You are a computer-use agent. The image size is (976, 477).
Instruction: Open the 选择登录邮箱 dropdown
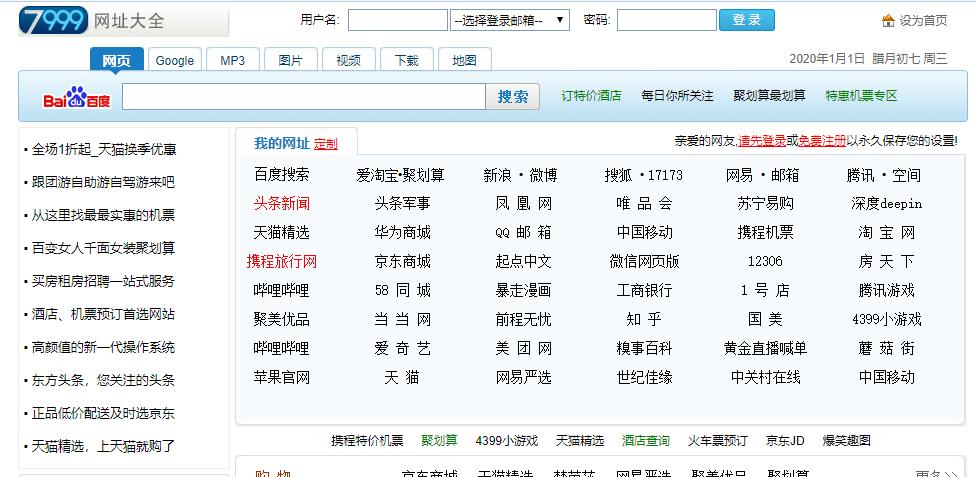coord(510,21)
